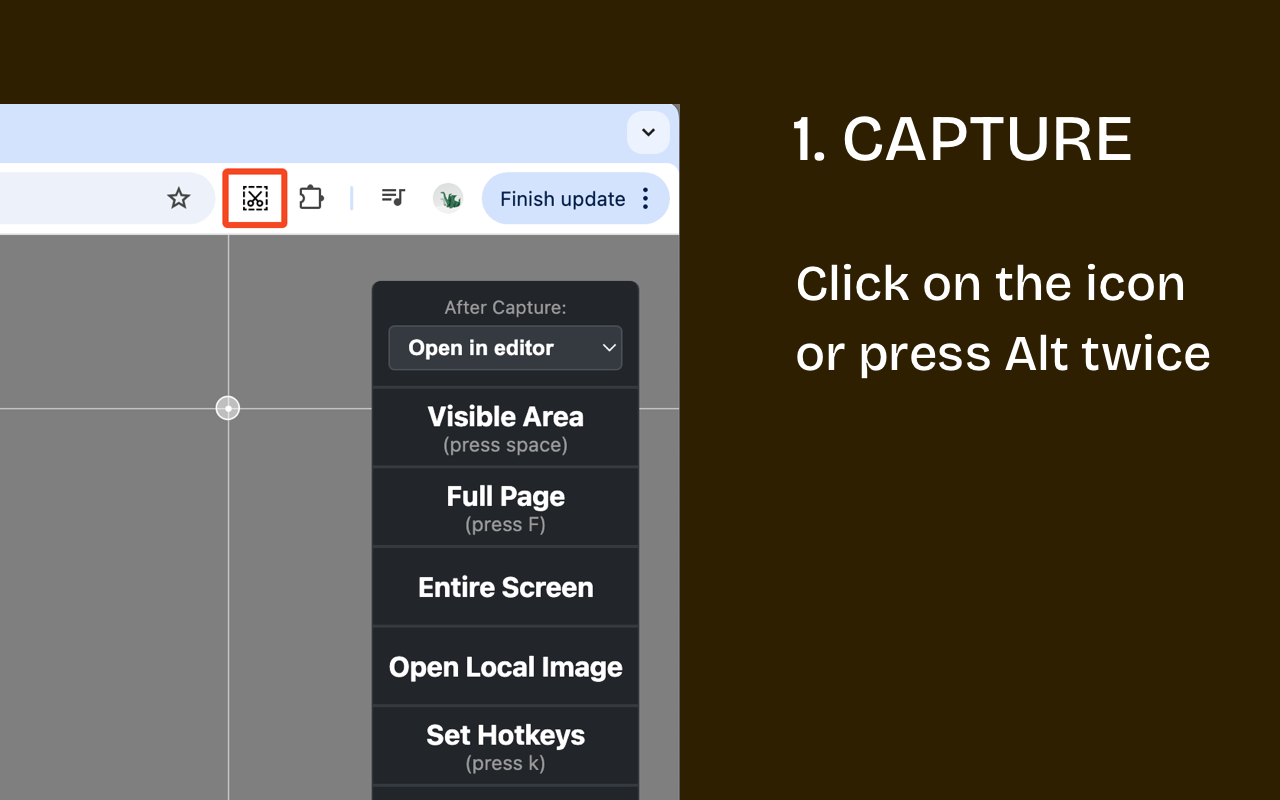1280x800 pixels.
Task: Expand the chevron at the top-right blue bar
Action: pyautogui.click(x=648, y=132)
